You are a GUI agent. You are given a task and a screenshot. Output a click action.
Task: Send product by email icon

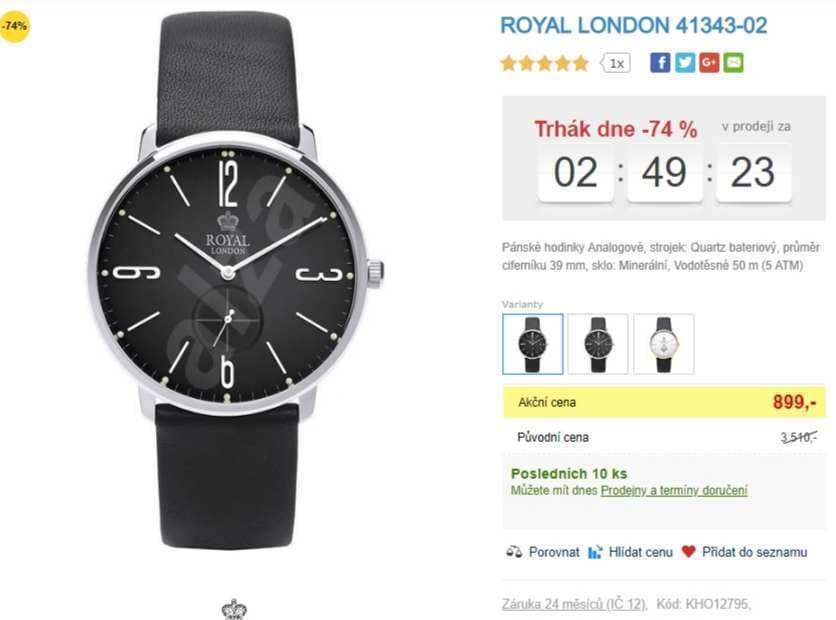pyautogui.click(x=734, y=63)
